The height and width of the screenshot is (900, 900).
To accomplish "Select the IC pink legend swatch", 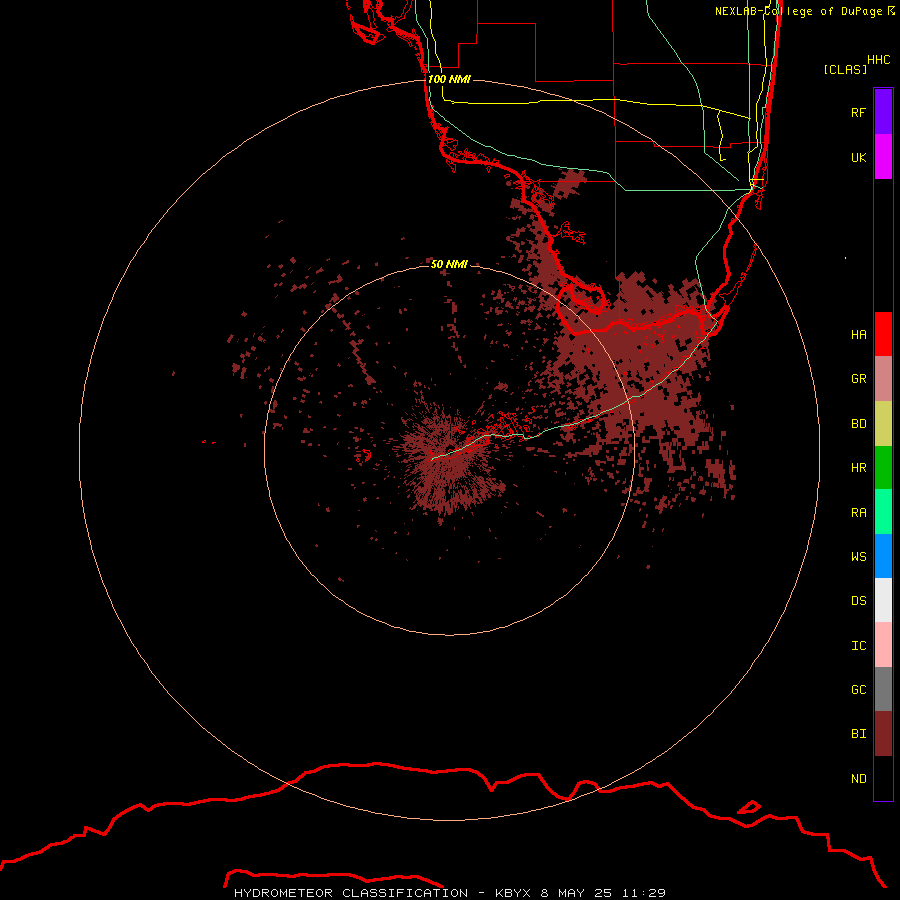I will 883,645.
